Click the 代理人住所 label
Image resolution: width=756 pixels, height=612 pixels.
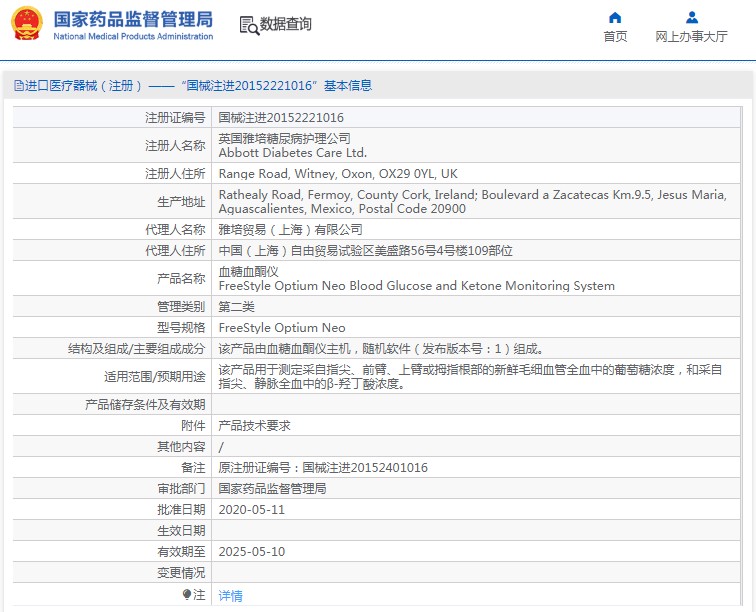(x=175, y=250)
